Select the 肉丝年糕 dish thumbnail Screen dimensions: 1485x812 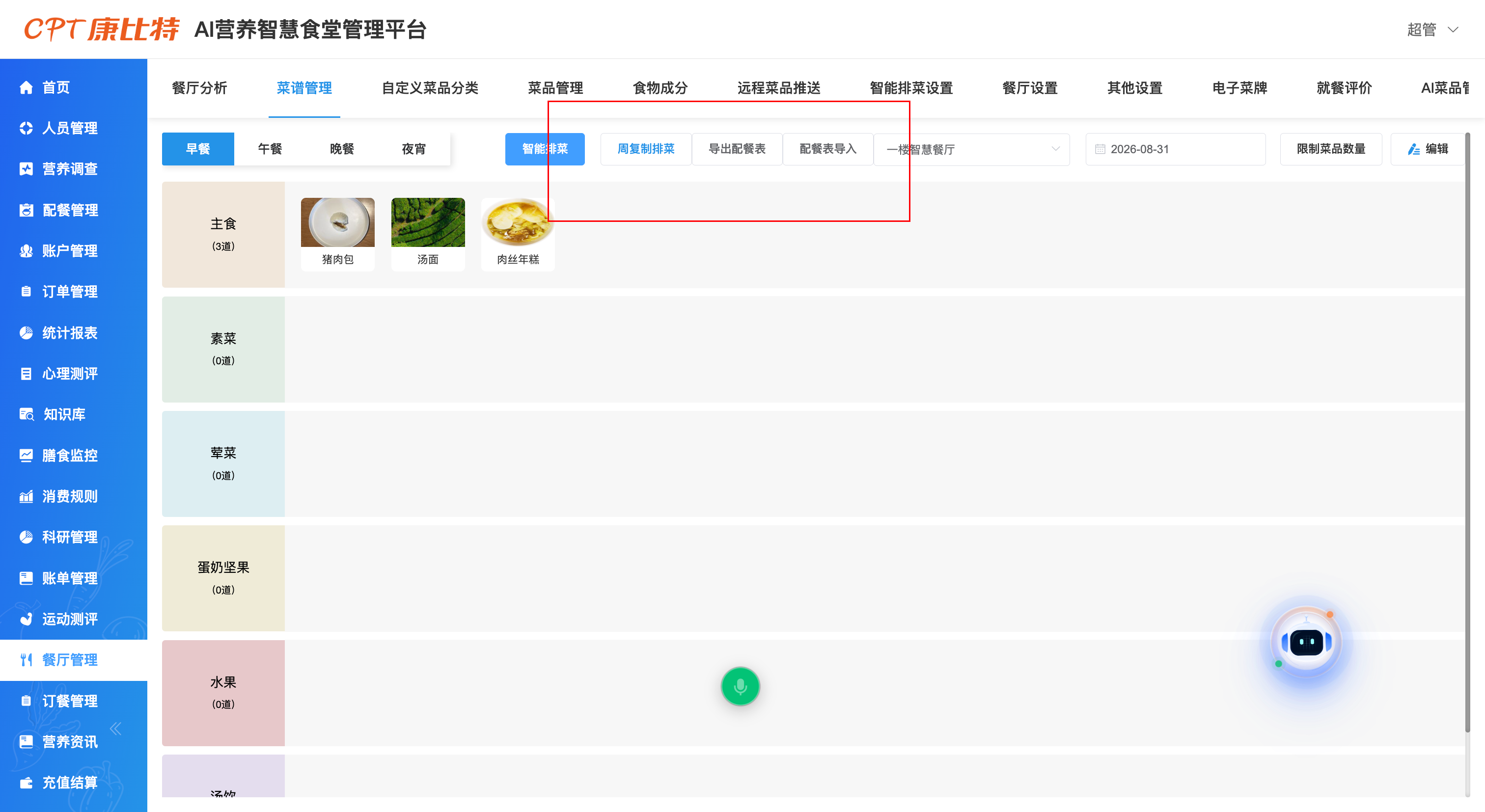[x=518, y=233]
